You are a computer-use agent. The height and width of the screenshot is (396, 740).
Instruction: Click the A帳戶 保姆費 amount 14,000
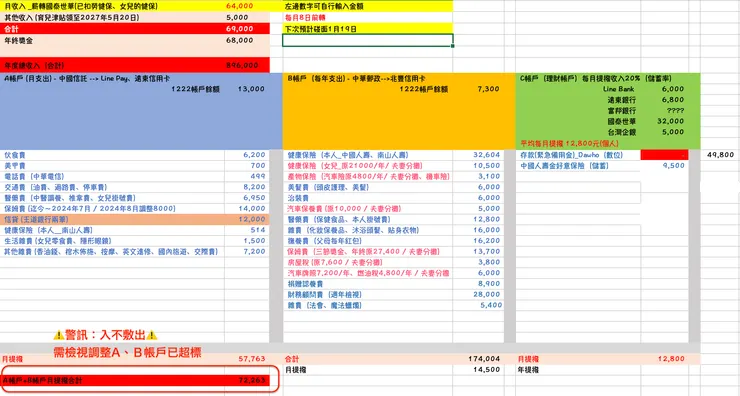252,209
